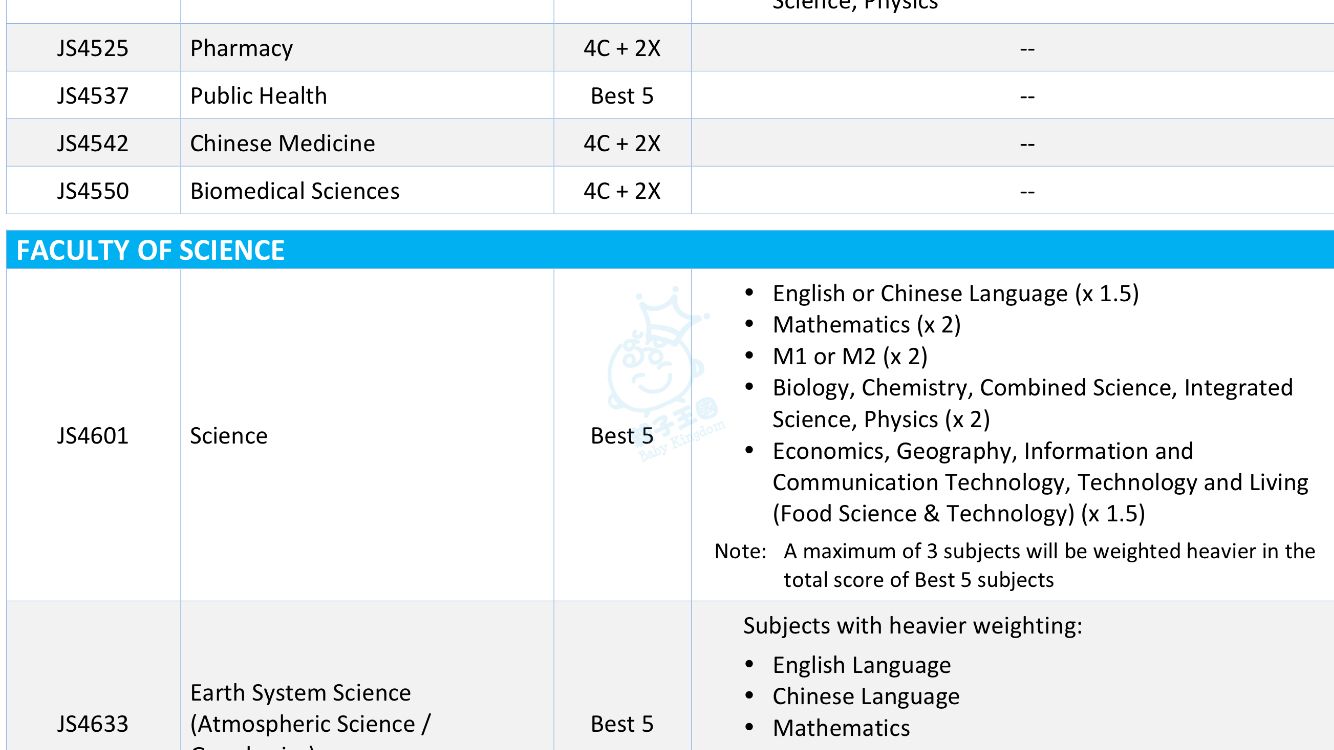Click the English or Chinese Language (x 1.5) bullet
Viewport: 1334px width, 750px height.
pyautogui.click(x=955, y=293)
